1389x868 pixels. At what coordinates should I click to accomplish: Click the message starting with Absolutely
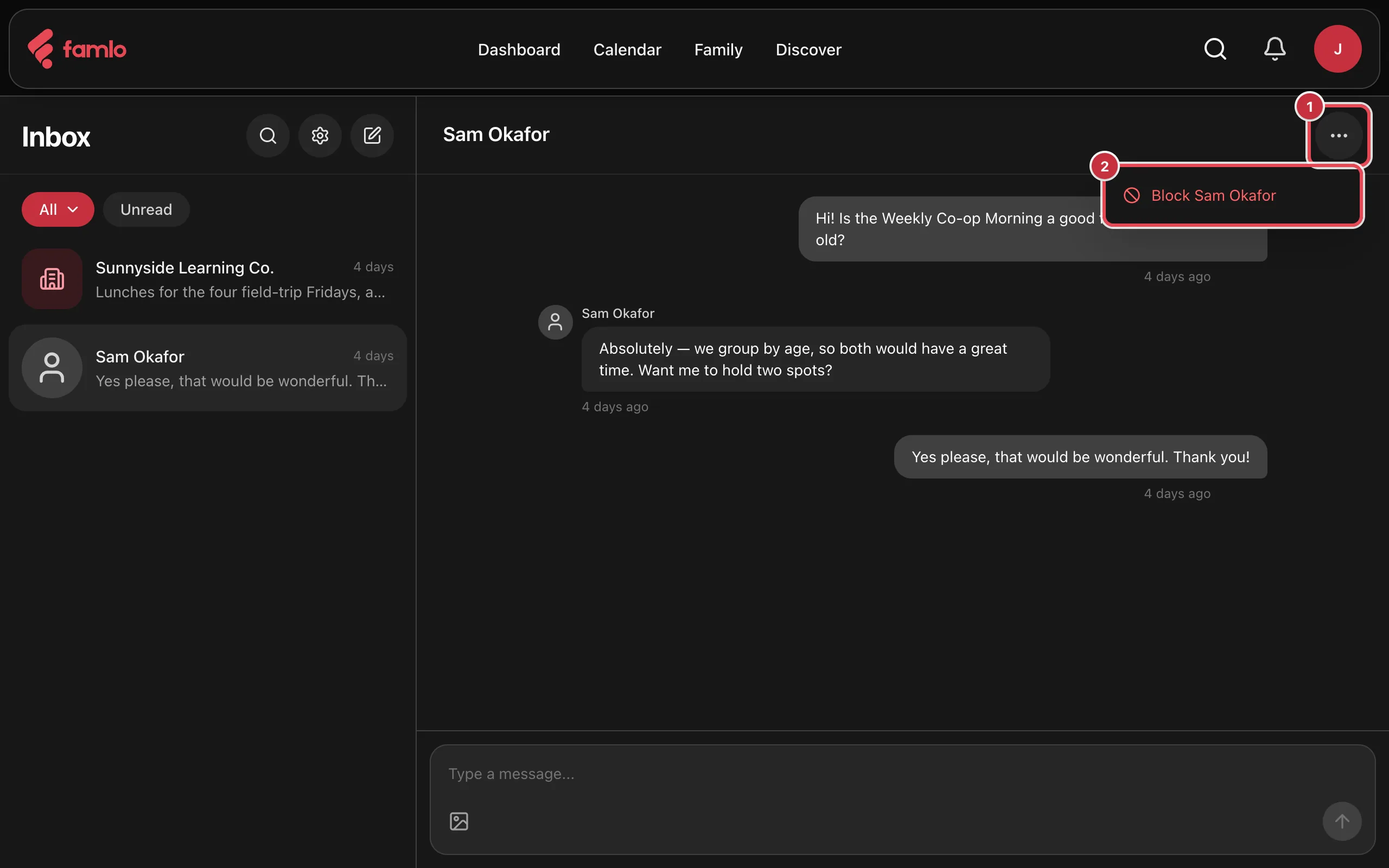[x=815, y=359]
